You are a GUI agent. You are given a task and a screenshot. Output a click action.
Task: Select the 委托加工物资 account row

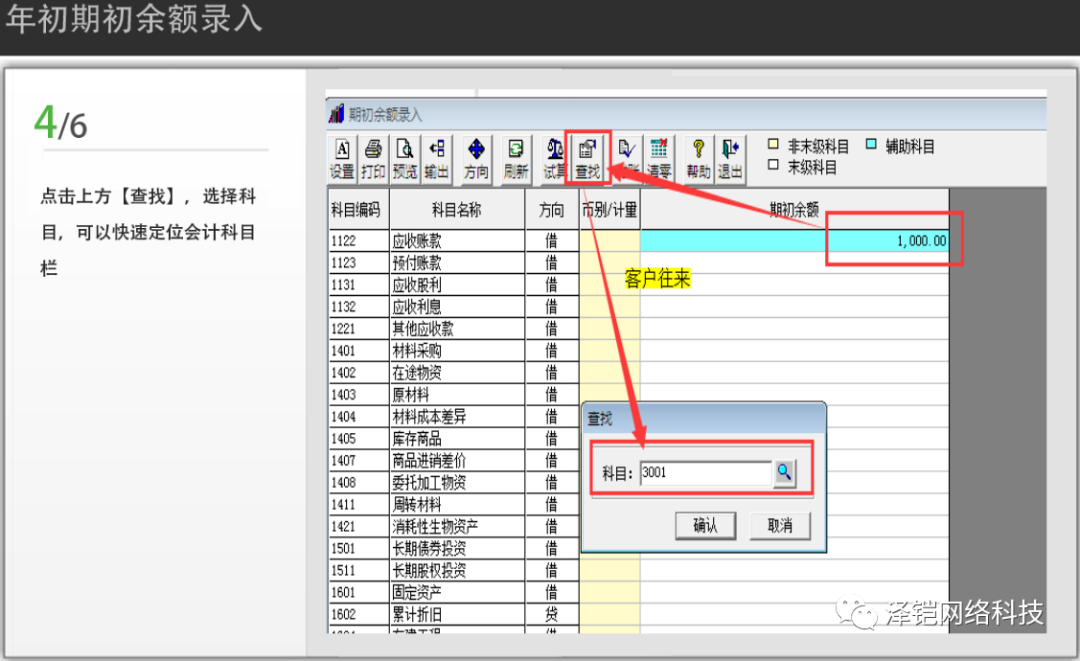(457, 483)
